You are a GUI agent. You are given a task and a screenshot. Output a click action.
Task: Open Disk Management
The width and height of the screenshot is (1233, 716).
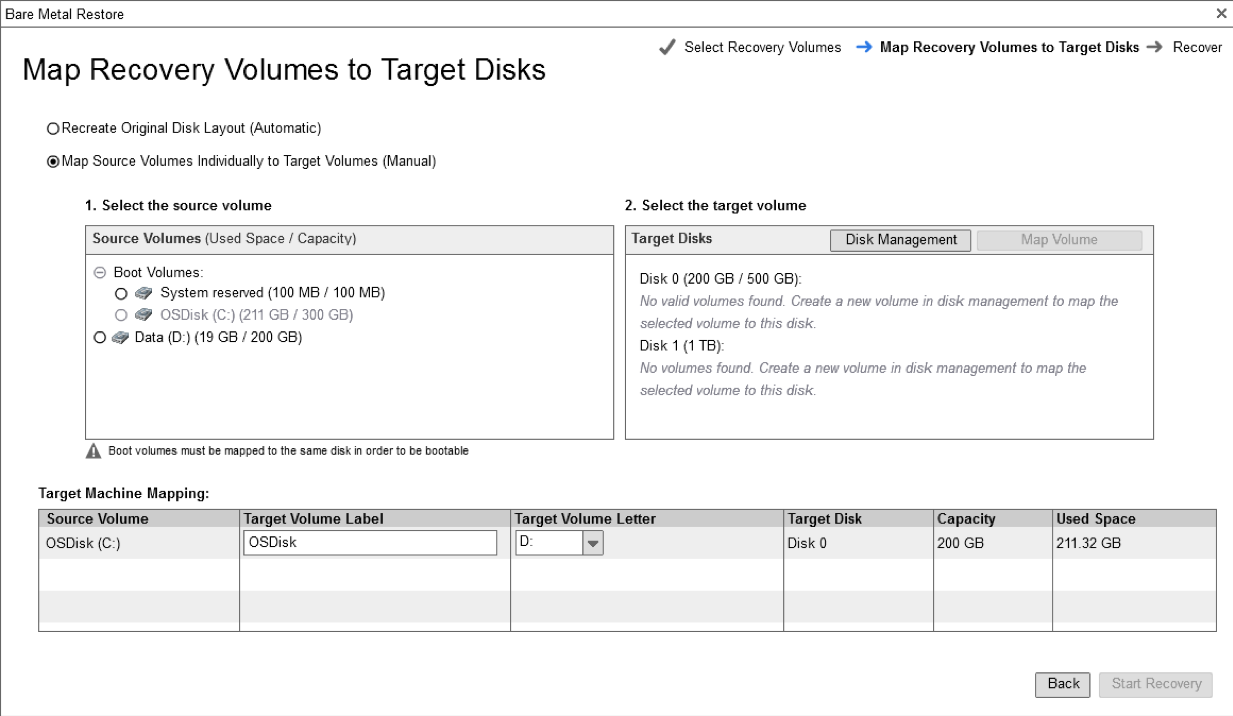pos(901,240)
